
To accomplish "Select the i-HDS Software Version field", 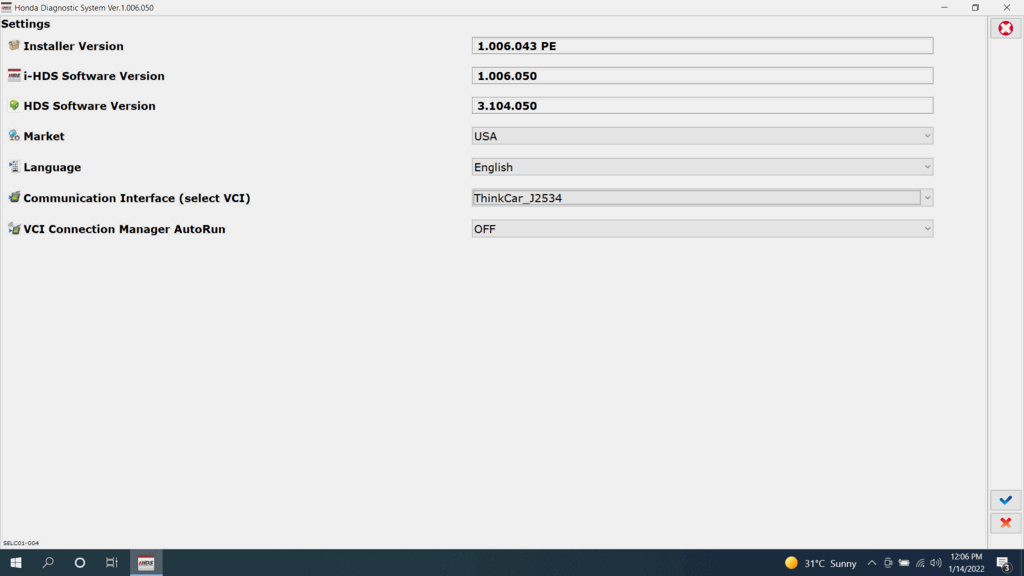I will [702, 76].
